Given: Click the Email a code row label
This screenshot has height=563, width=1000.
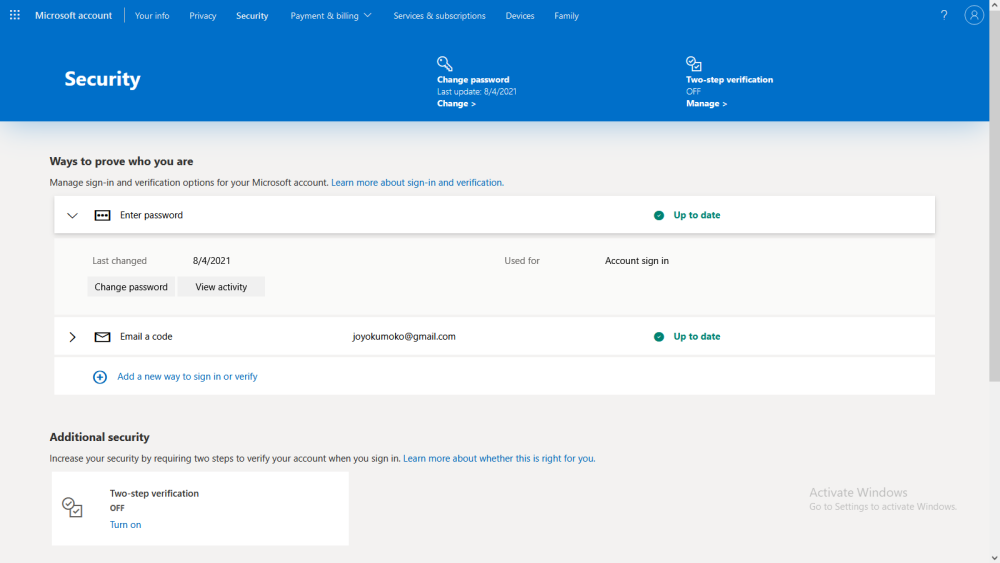Looking at the screenshot, I should click(x=146, y=337).
